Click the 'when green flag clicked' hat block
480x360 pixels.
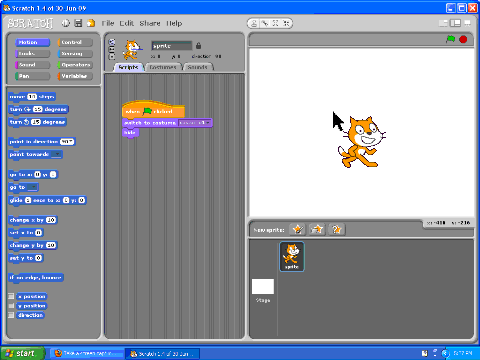pyautogui.click(x=153, y=110)
